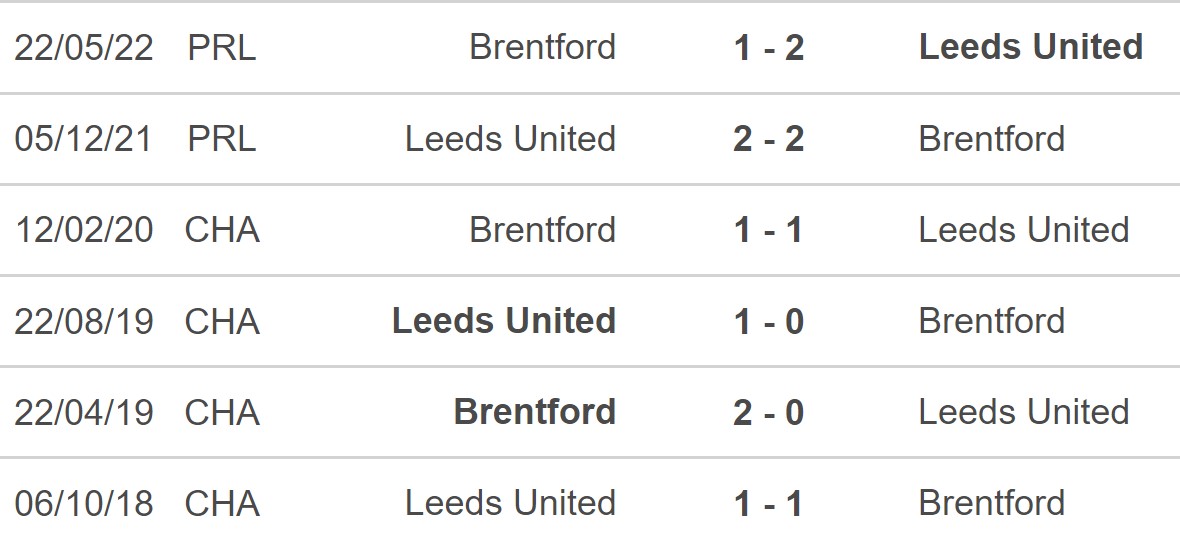Screen dimensions: 1180x546
Task: Click PRL label on 05/12/21 match
Action: point(222,139)
